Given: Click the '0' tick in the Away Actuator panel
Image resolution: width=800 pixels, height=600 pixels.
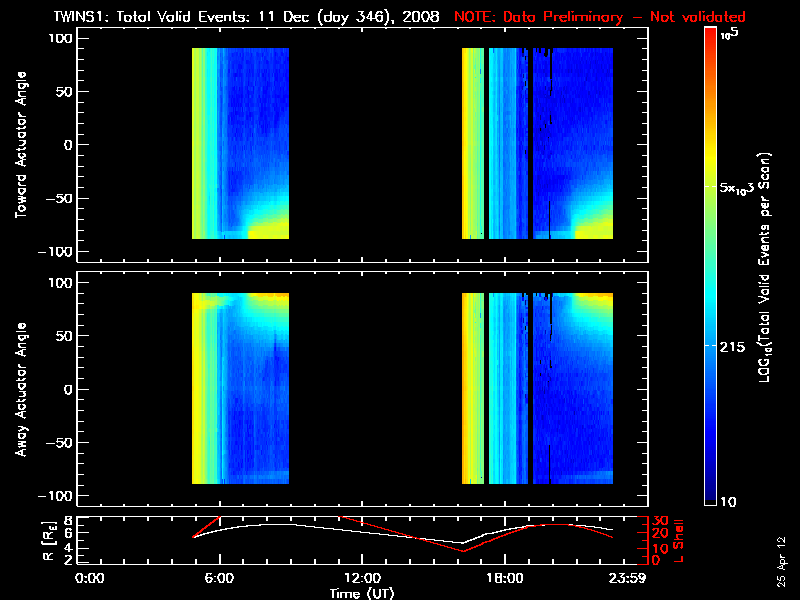Looking at the screenshot, I should coord(68,389).
